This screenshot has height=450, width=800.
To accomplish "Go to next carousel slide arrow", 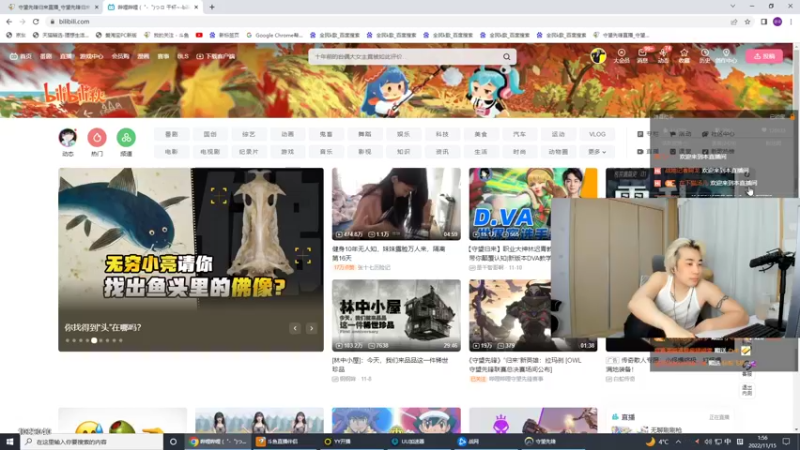I will point(311,328).
